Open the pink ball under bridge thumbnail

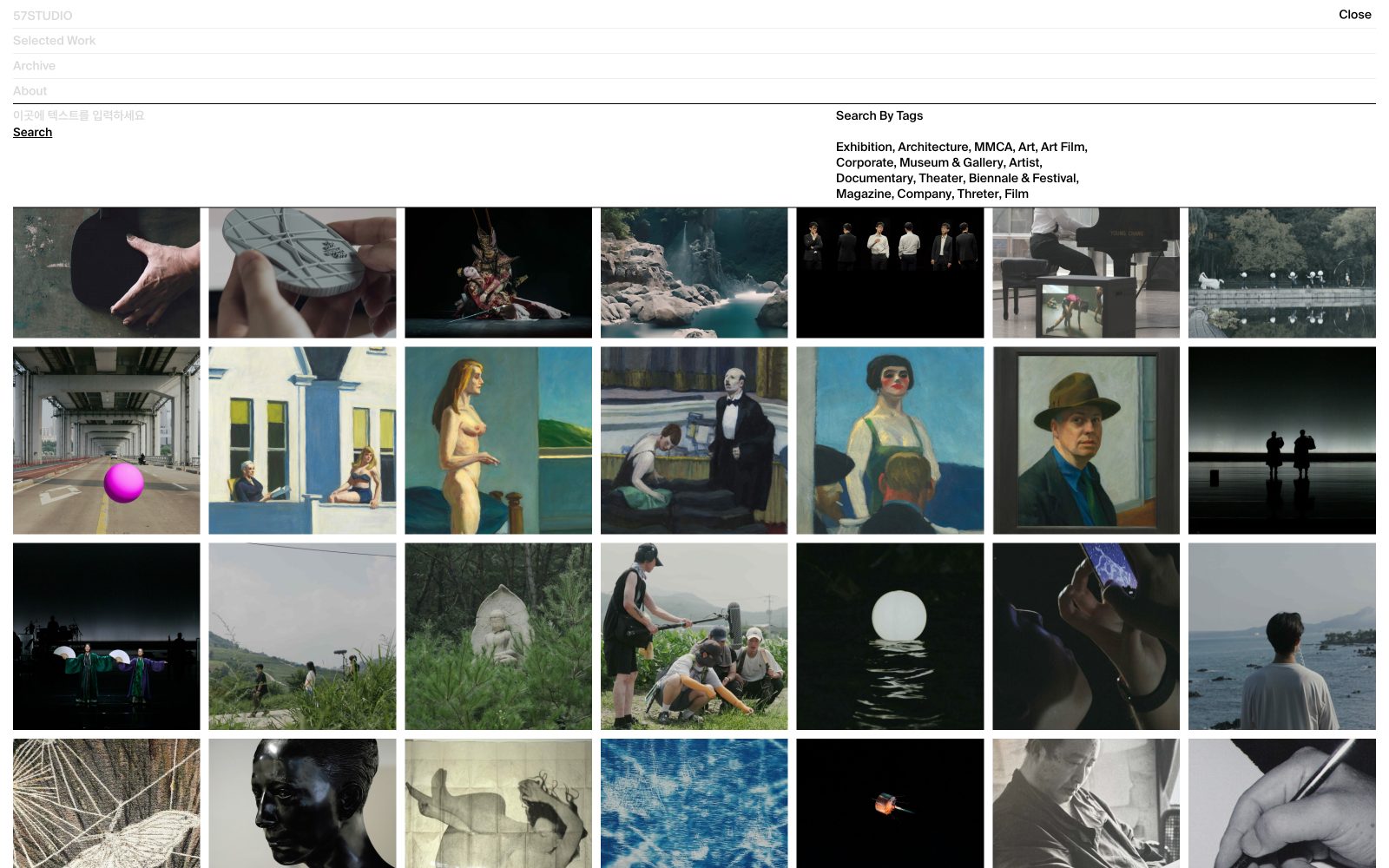pyautogui.click(x=106, y=440)
